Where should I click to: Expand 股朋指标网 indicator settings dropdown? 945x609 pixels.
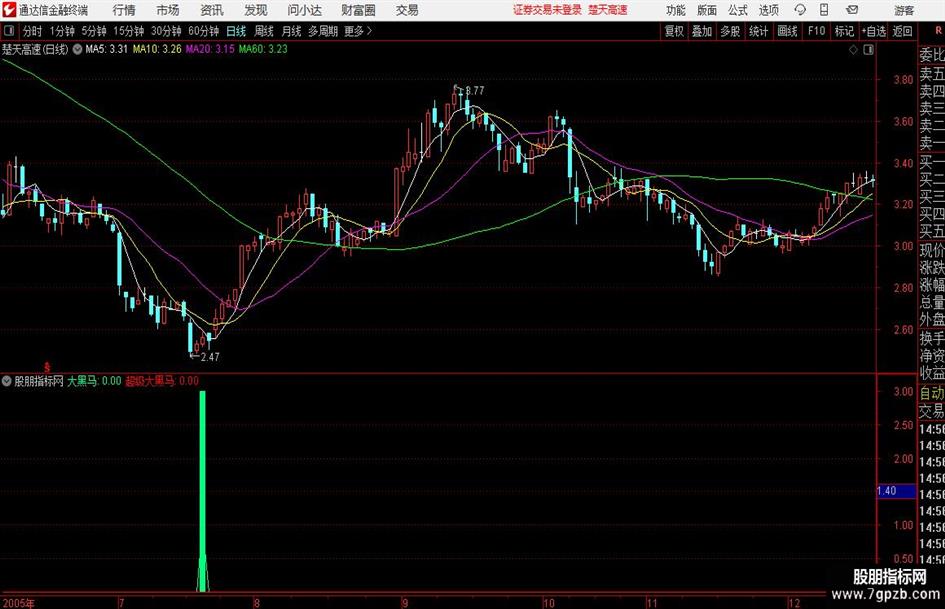click(x=7, y=380)
